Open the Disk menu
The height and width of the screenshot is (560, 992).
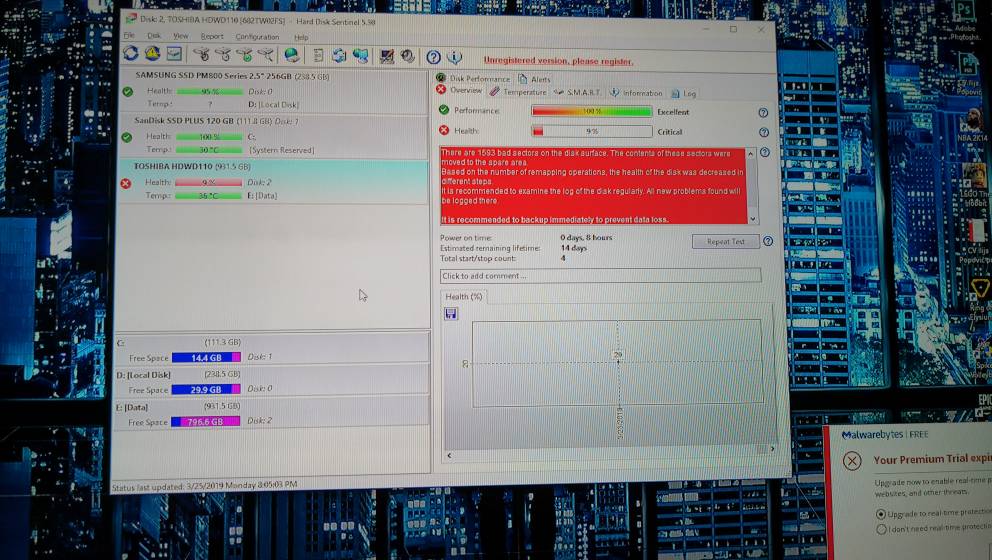click(x=154, y=36)
